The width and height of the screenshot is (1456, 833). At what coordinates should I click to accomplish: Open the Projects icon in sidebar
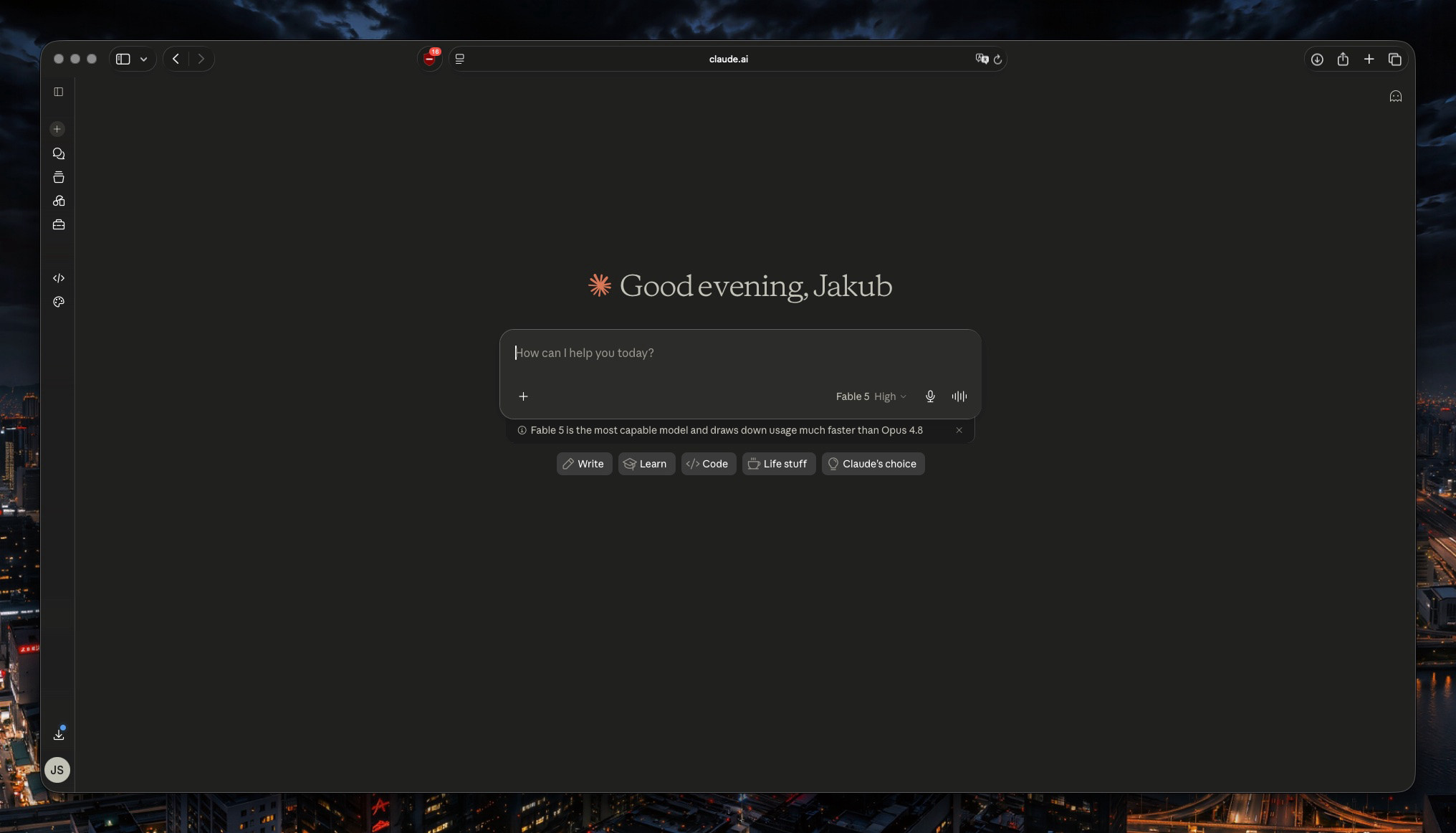click(x=59, y=177)
